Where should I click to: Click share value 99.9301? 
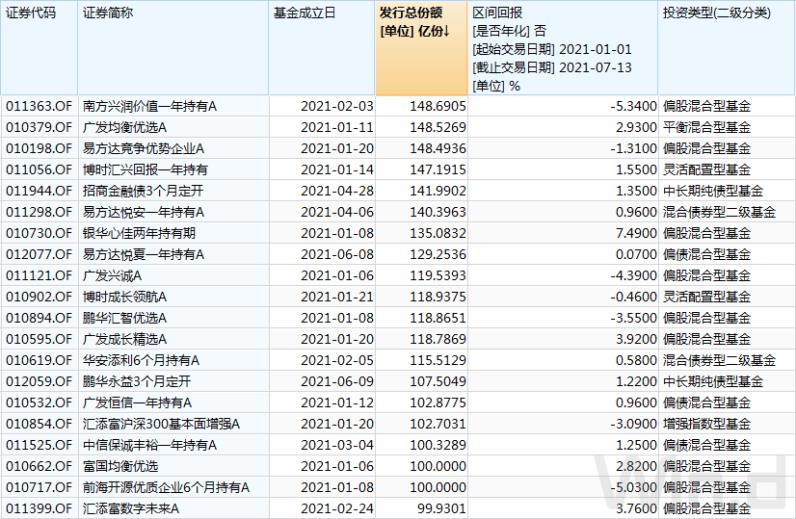(441, 508)
